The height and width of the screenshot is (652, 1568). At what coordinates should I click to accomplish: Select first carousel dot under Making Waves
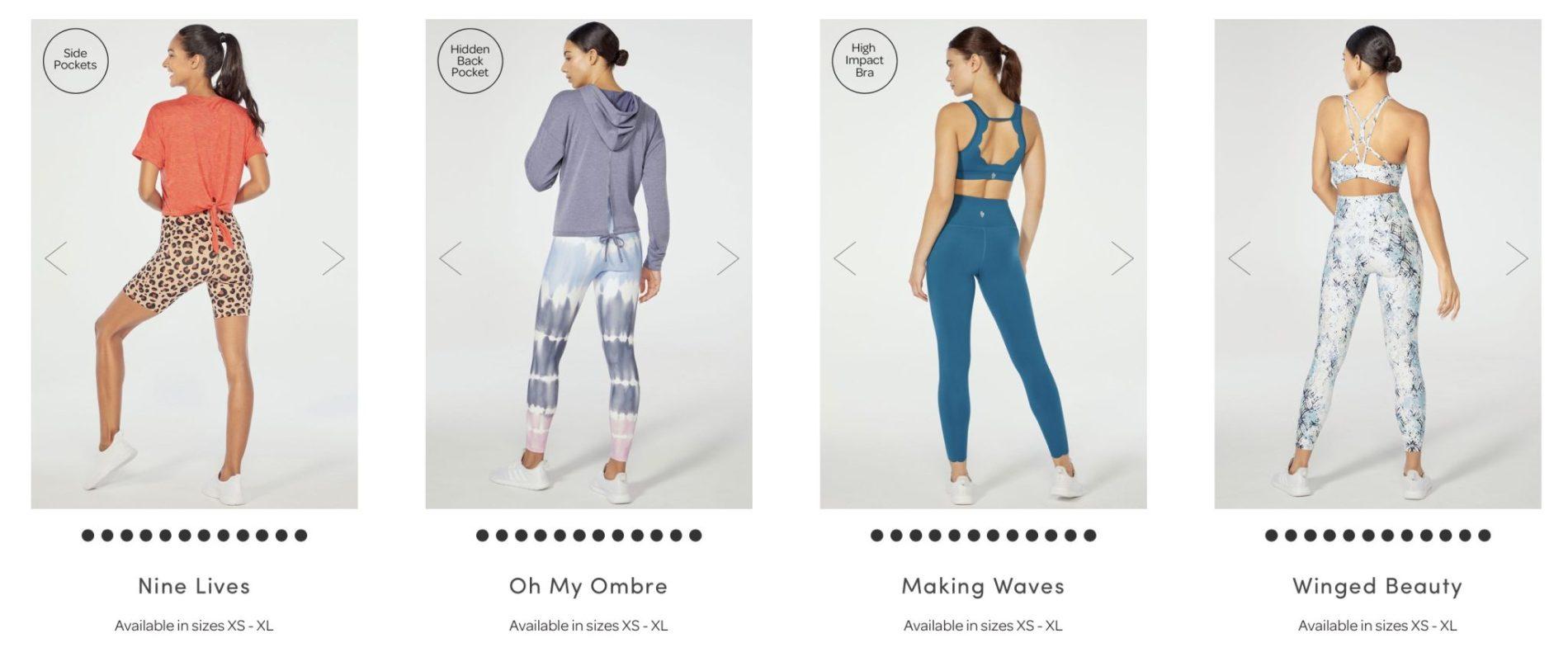click(x=876, y=535)
